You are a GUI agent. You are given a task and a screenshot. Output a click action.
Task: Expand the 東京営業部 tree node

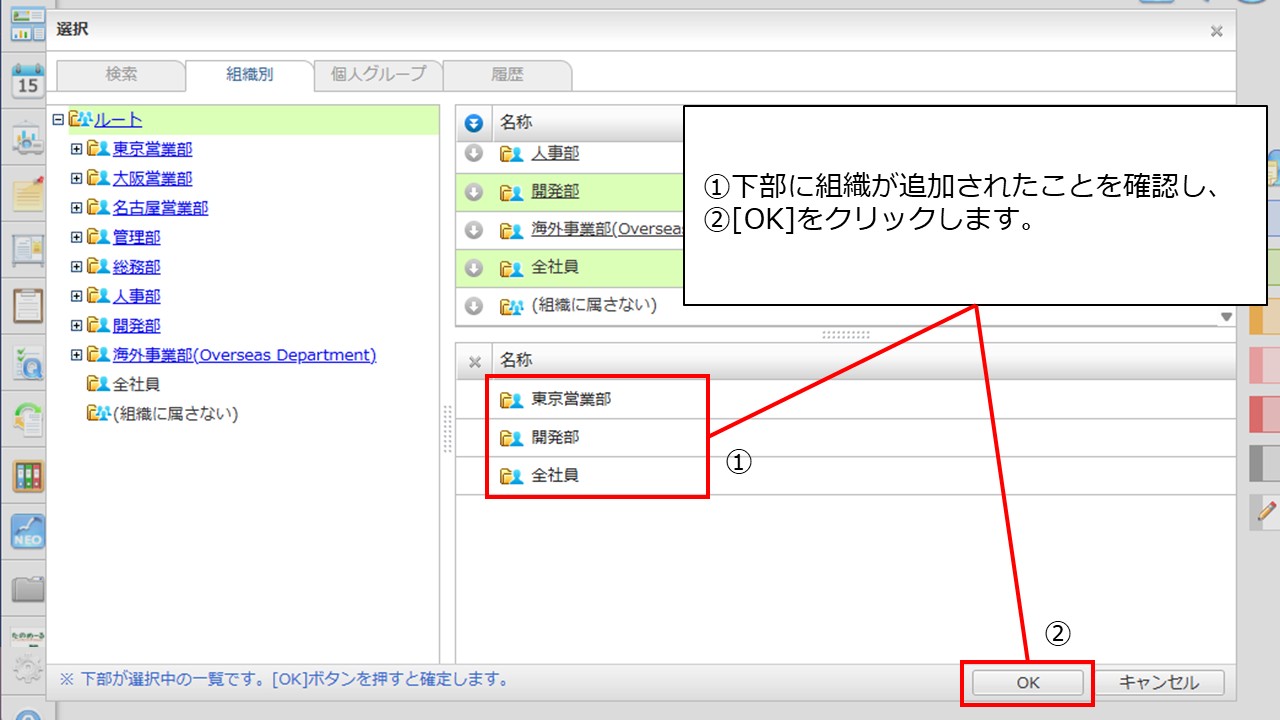[76, 149]
